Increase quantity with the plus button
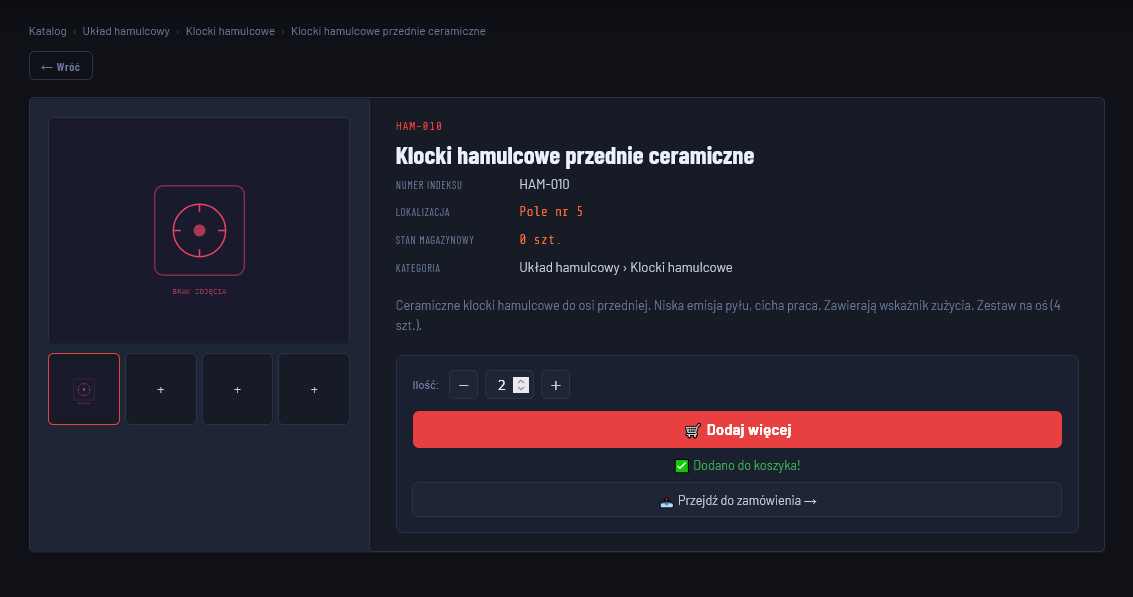The image size is (1133, 597). [x=555, y=384]
